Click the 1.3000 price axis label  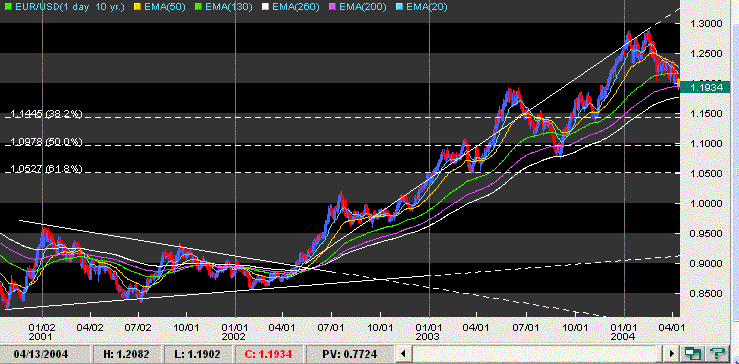(706, 24)
